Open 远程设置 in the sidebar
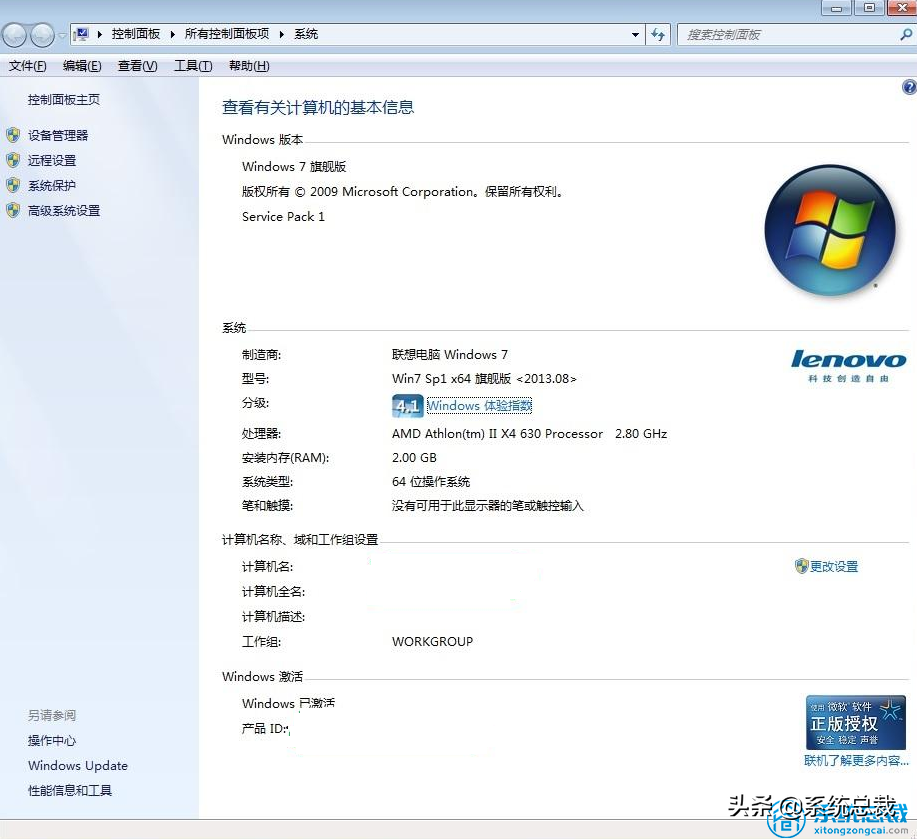The image size is (917, 839). 52,161
